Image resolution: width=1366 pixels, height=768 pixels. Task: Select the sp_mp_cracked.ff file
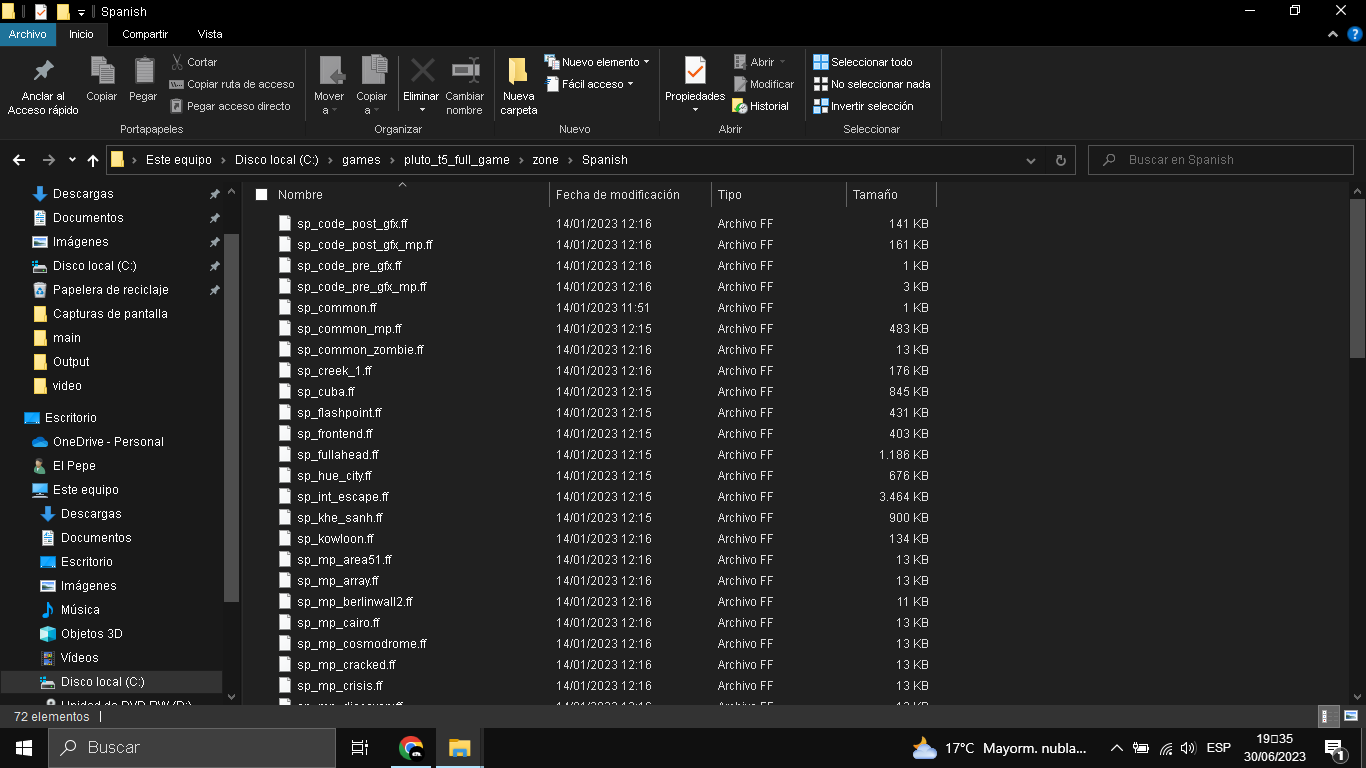point(346,665)
